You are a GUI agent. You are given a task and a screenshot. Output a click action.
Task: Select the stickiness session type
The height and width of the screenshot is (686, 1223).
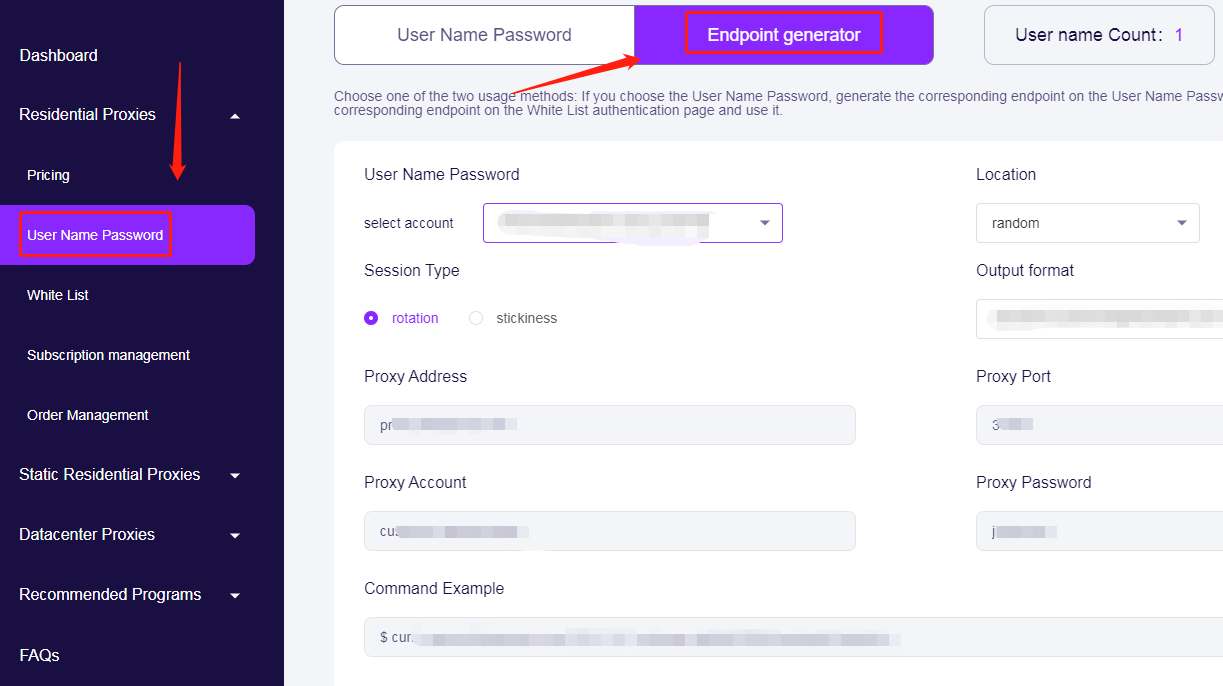pyautogui.click(x=476, y=318)
